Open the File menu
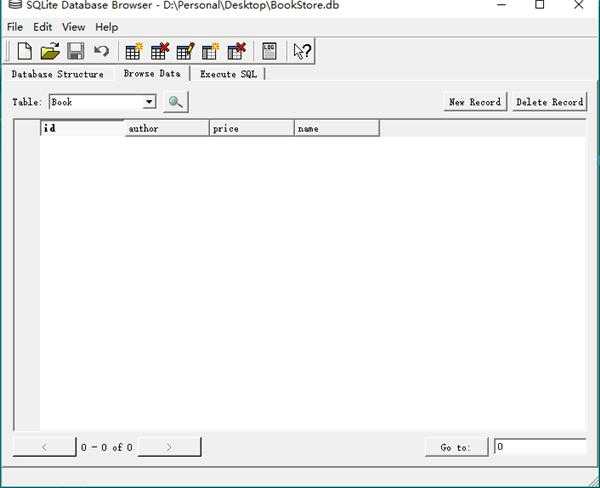Screen dimensions: 600x488 [15, 27]
